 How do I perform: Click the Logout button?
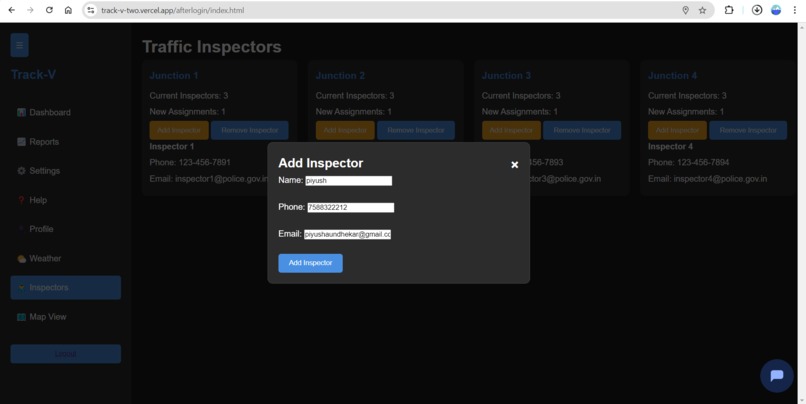click(x=66, y=354)
